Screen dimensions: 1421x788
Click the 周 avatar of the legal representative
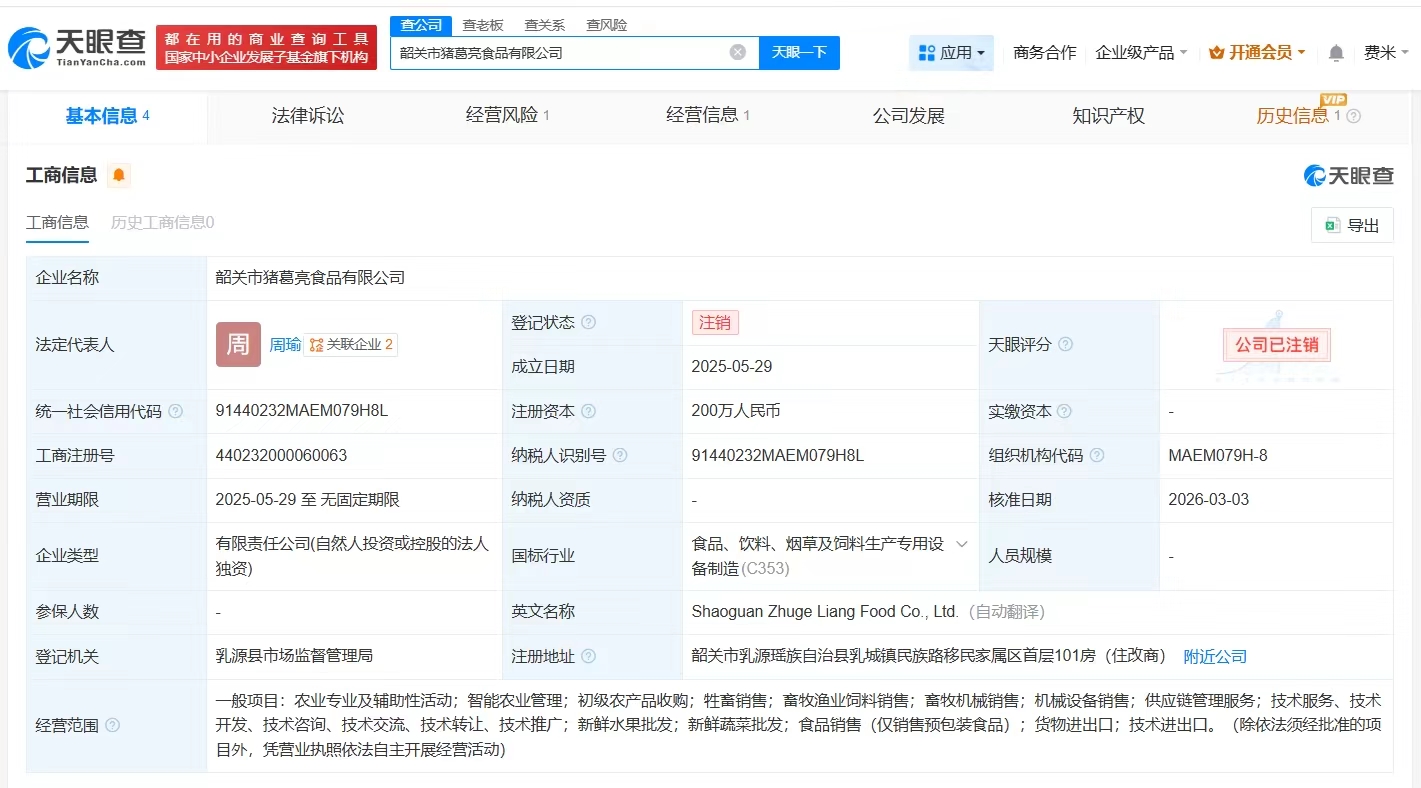click(x=238, y=344)
